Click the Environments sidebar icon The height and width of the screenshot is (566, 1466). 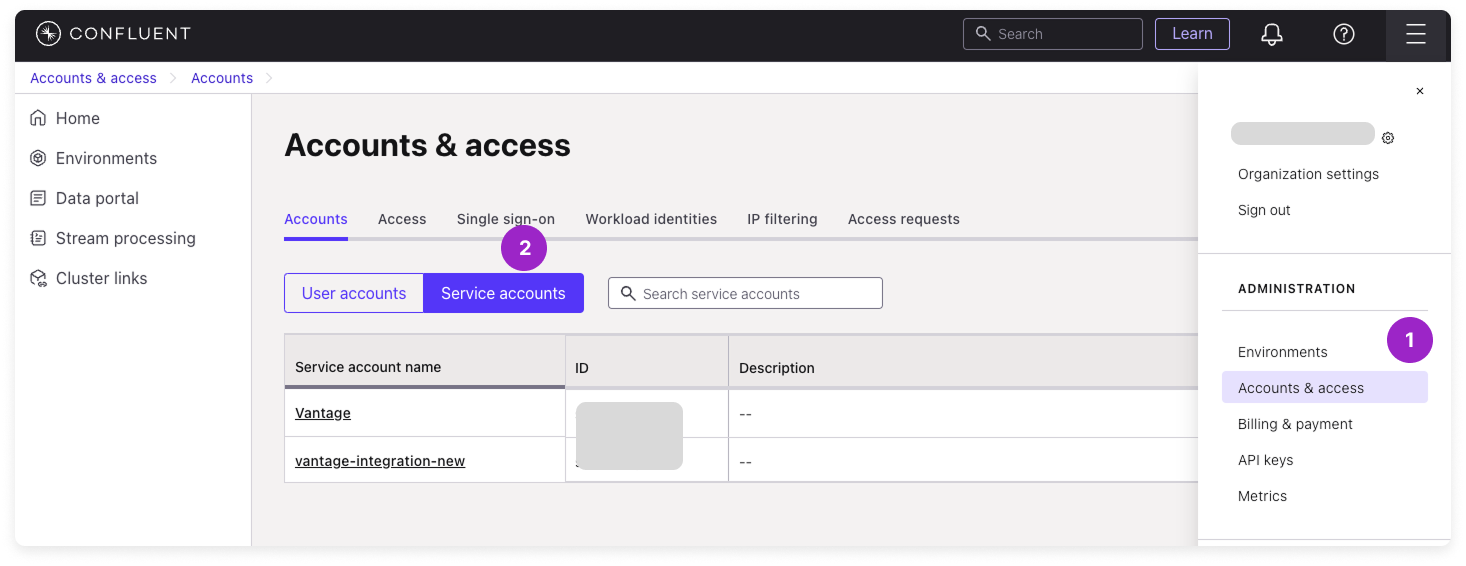point(38,158)
